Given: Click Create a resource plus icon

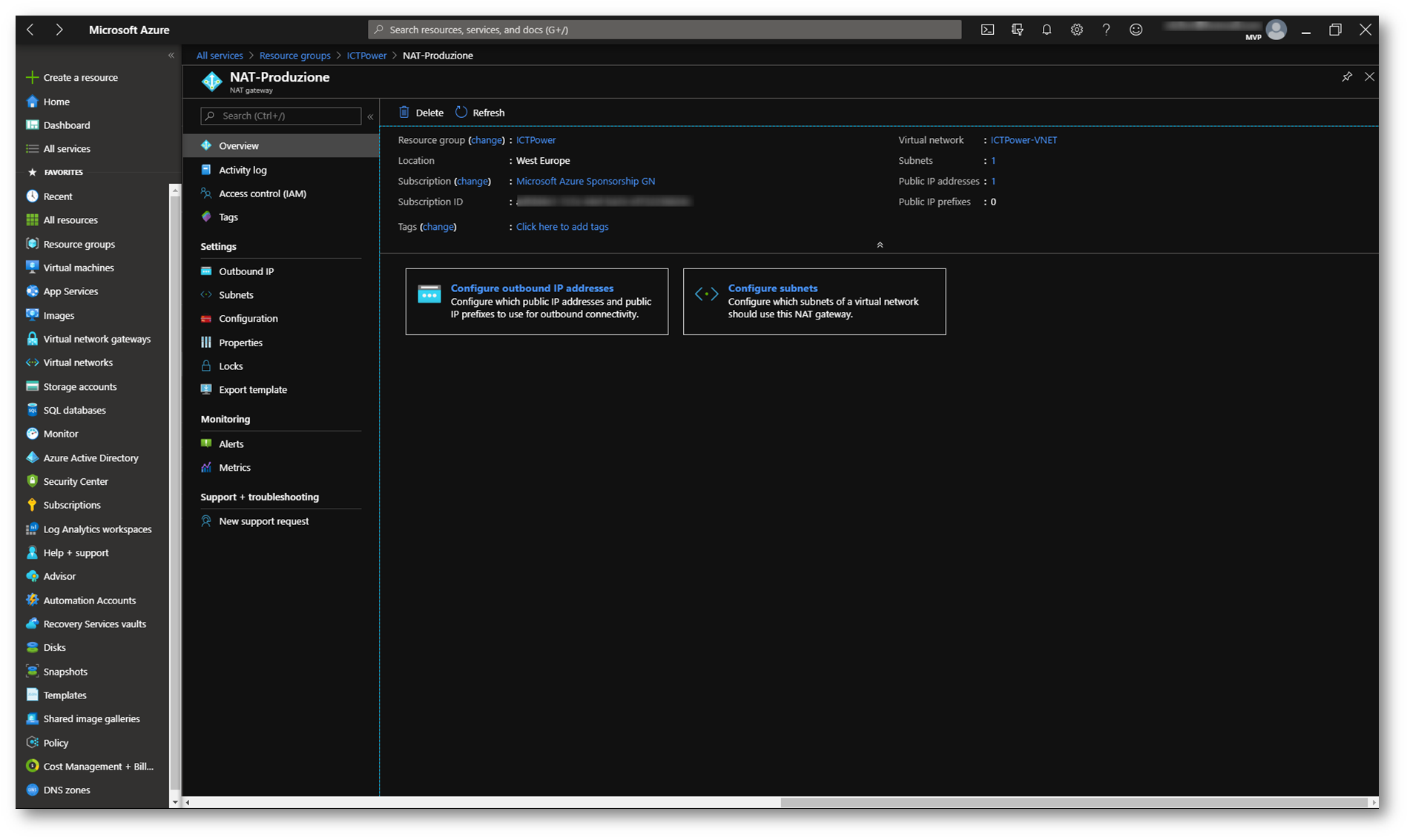Looking at the screenshot, I should point(32,77).
